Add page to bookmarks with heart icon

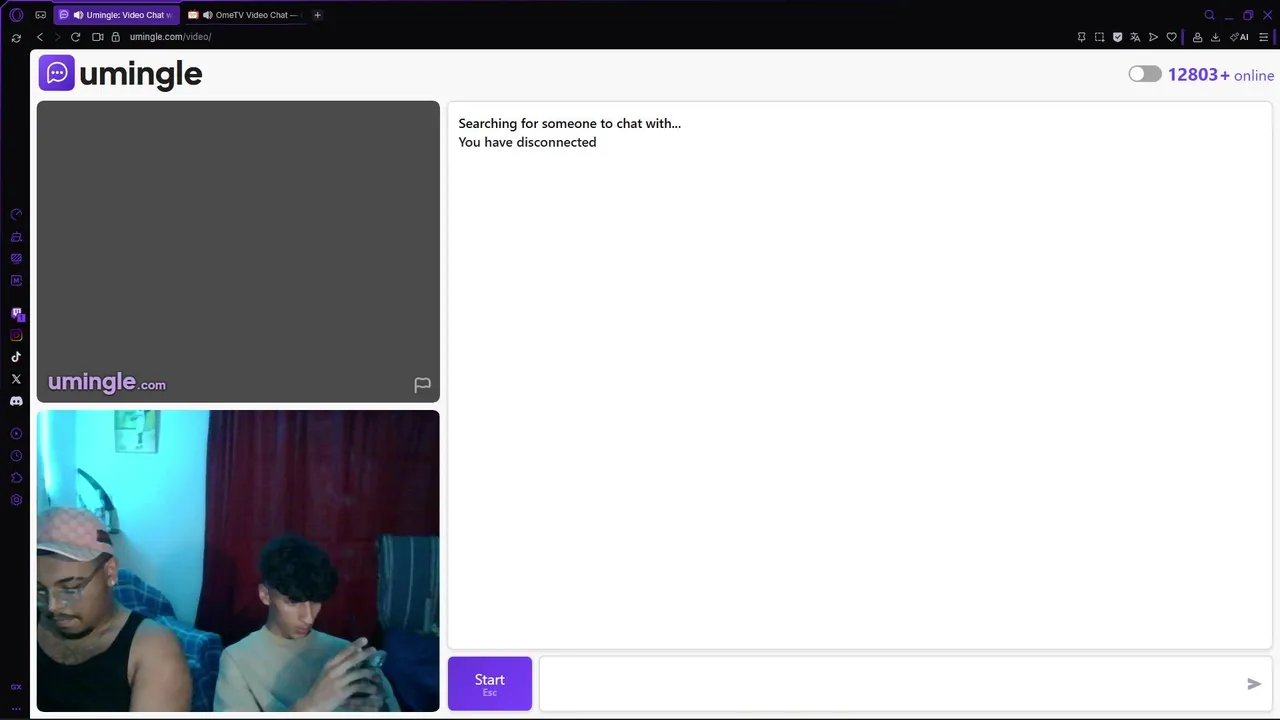coord(1172,37)
